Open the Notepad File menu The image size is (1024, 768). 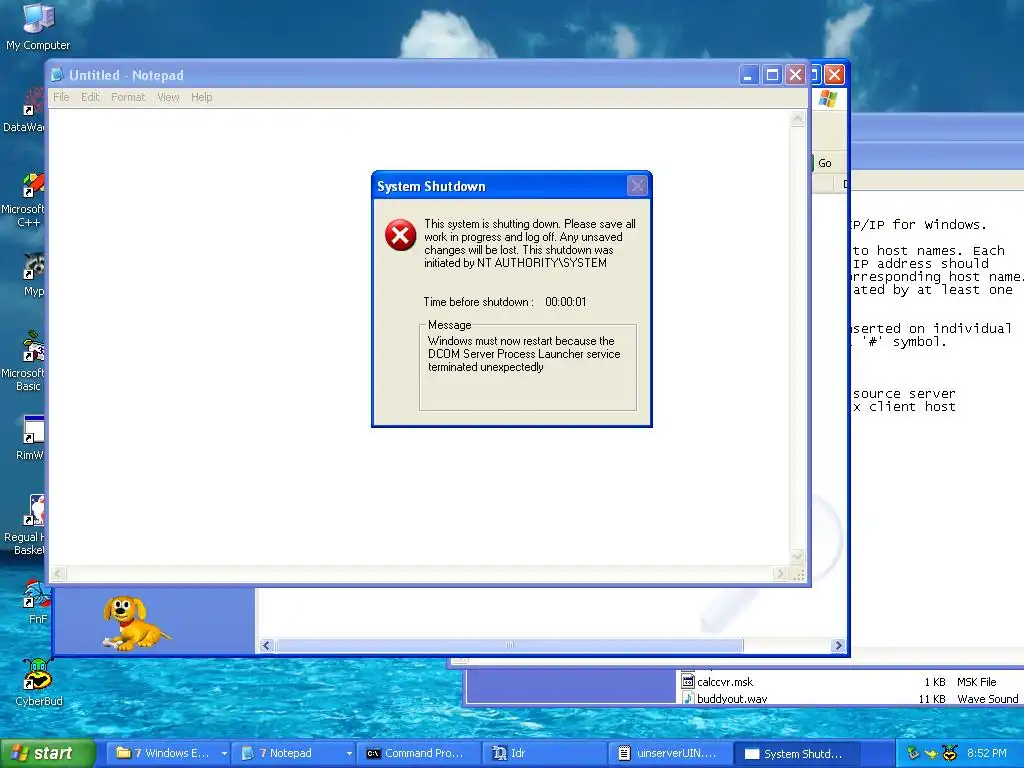61,97
